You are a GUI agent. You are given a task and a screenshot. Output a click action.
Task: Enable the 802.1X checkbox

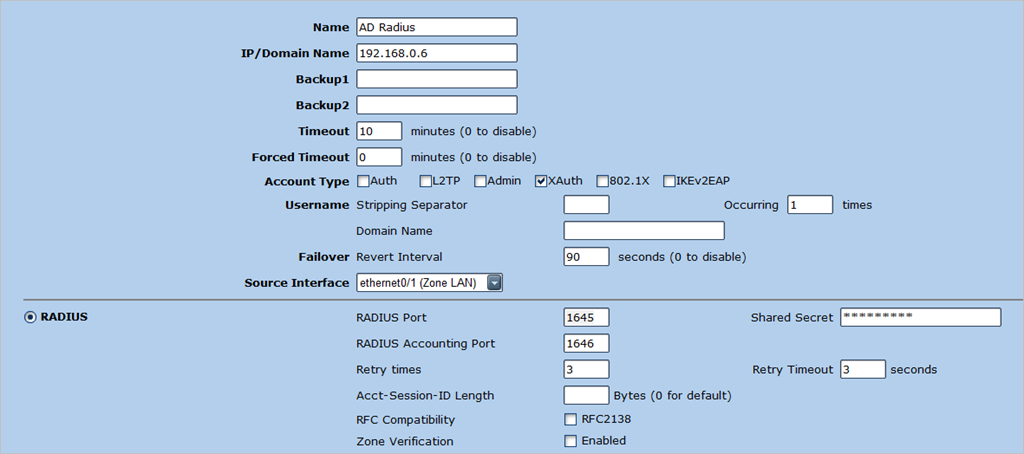click(603, 181)
